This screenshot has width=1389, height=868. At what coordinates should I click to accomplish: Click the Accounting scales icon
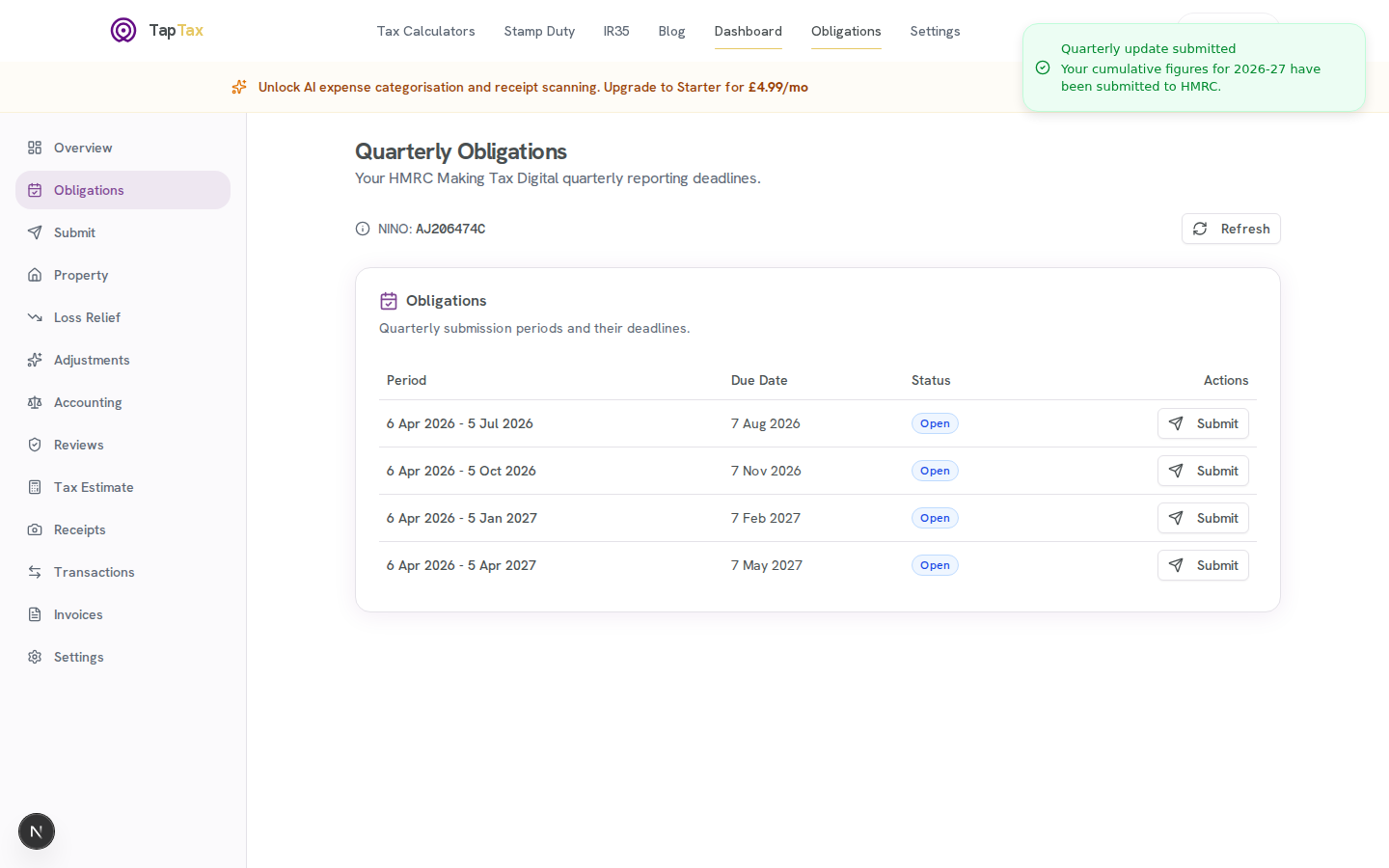pyautogui.click(x=35, y=402)
